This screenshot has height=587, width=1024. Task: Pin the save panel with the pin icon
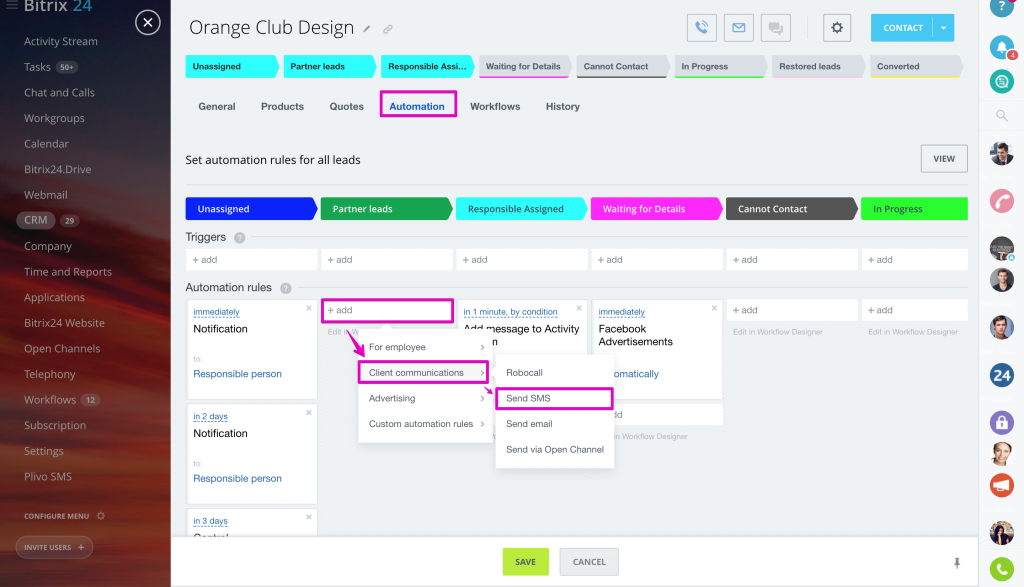(957, 563)
